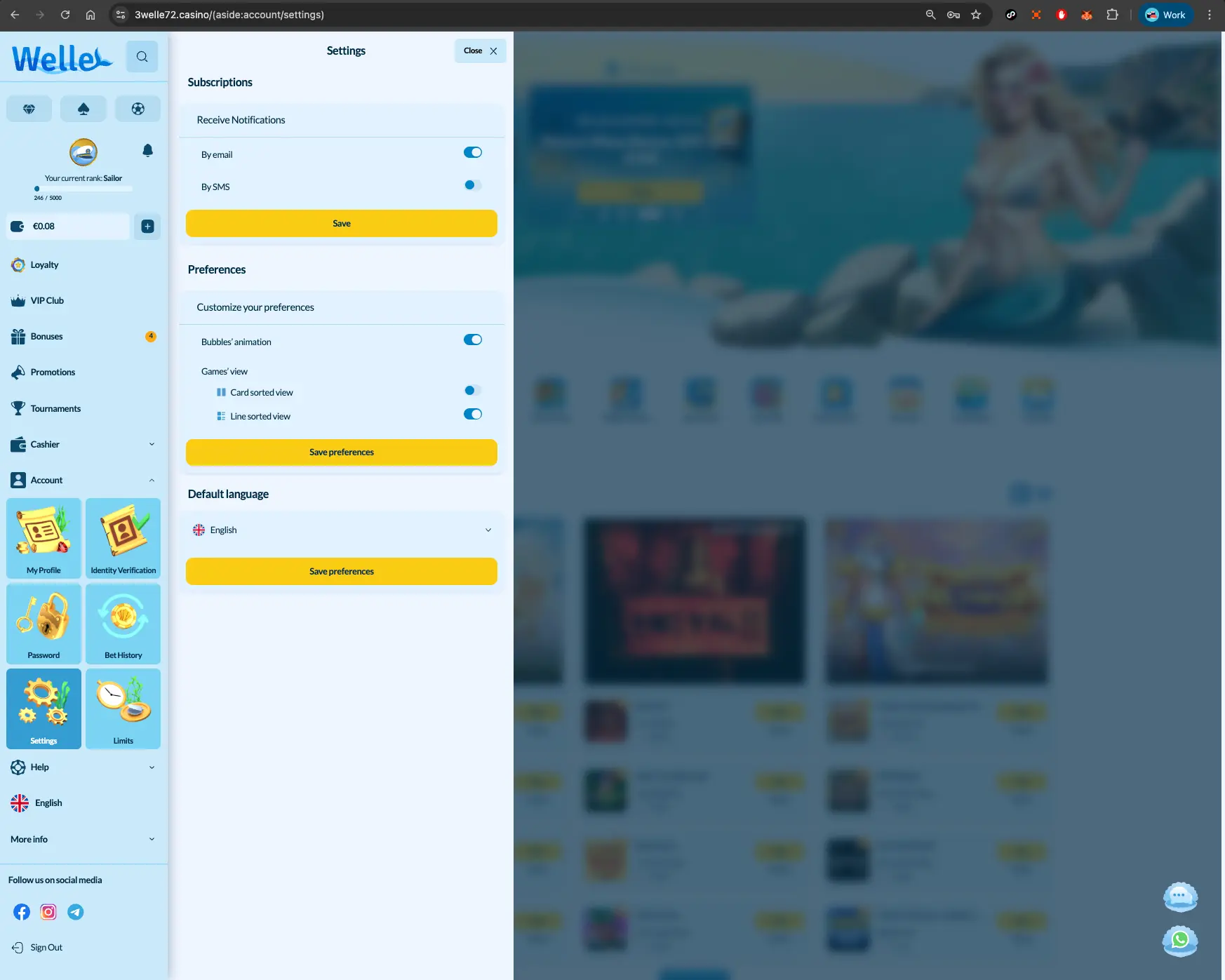The width and height of the screenshot is (1225, 980).
Task: Click the plus deposit icon next to balance
Action: [147, 226]
